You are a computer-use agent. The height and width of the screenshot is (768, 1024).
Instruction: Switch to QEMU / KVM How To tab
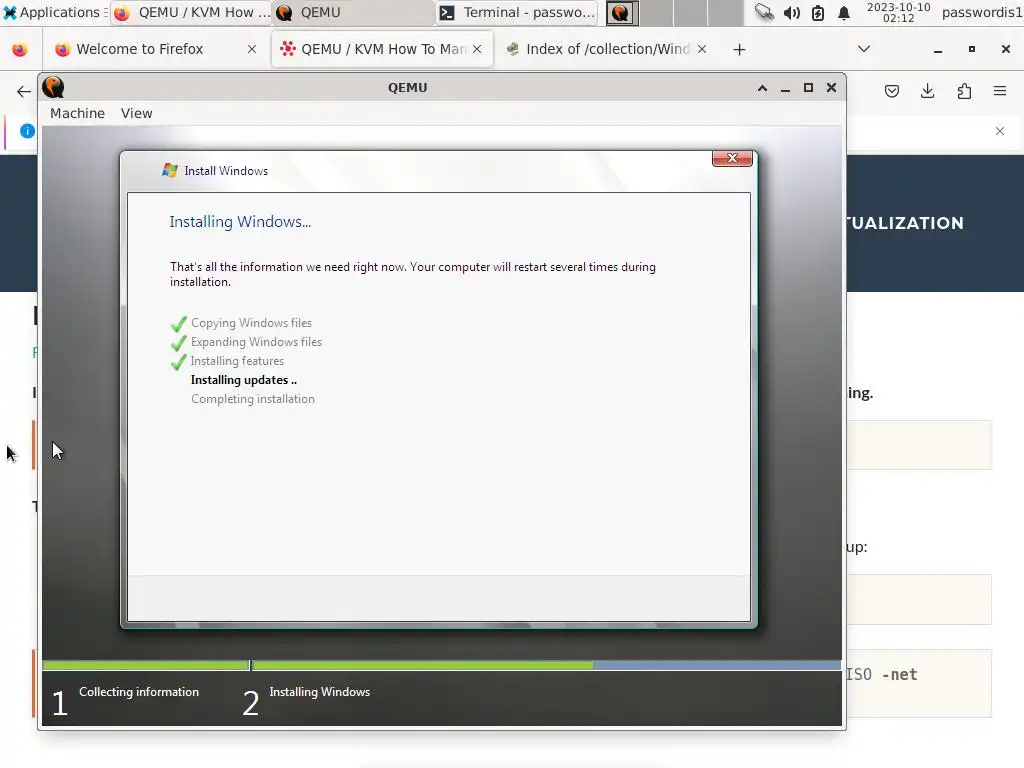pos(383,49)
